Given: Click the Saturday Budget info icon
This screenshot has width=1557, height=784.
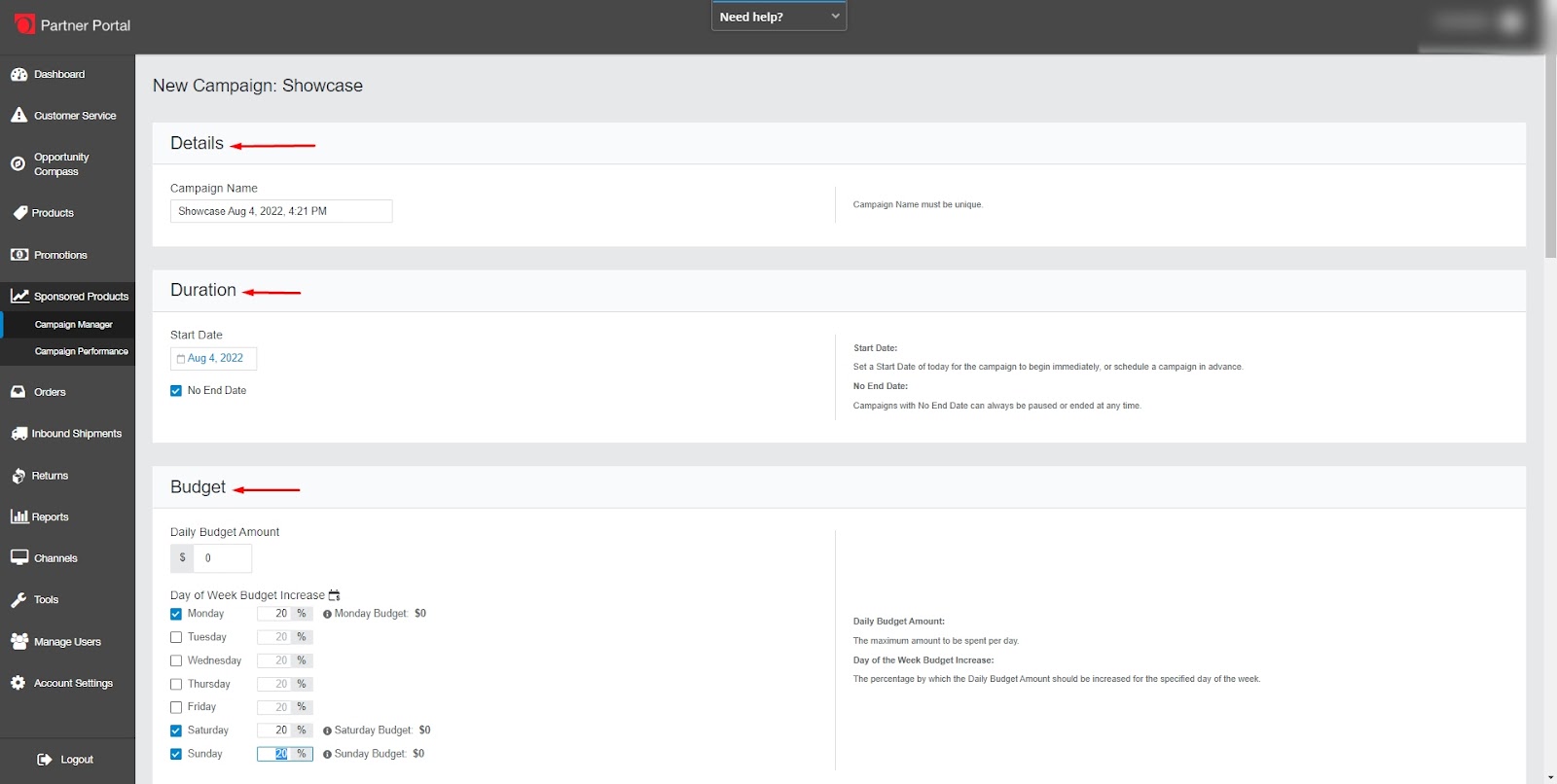Looking at the screenshot, I should pyautogui.click(x=327, y=731).
